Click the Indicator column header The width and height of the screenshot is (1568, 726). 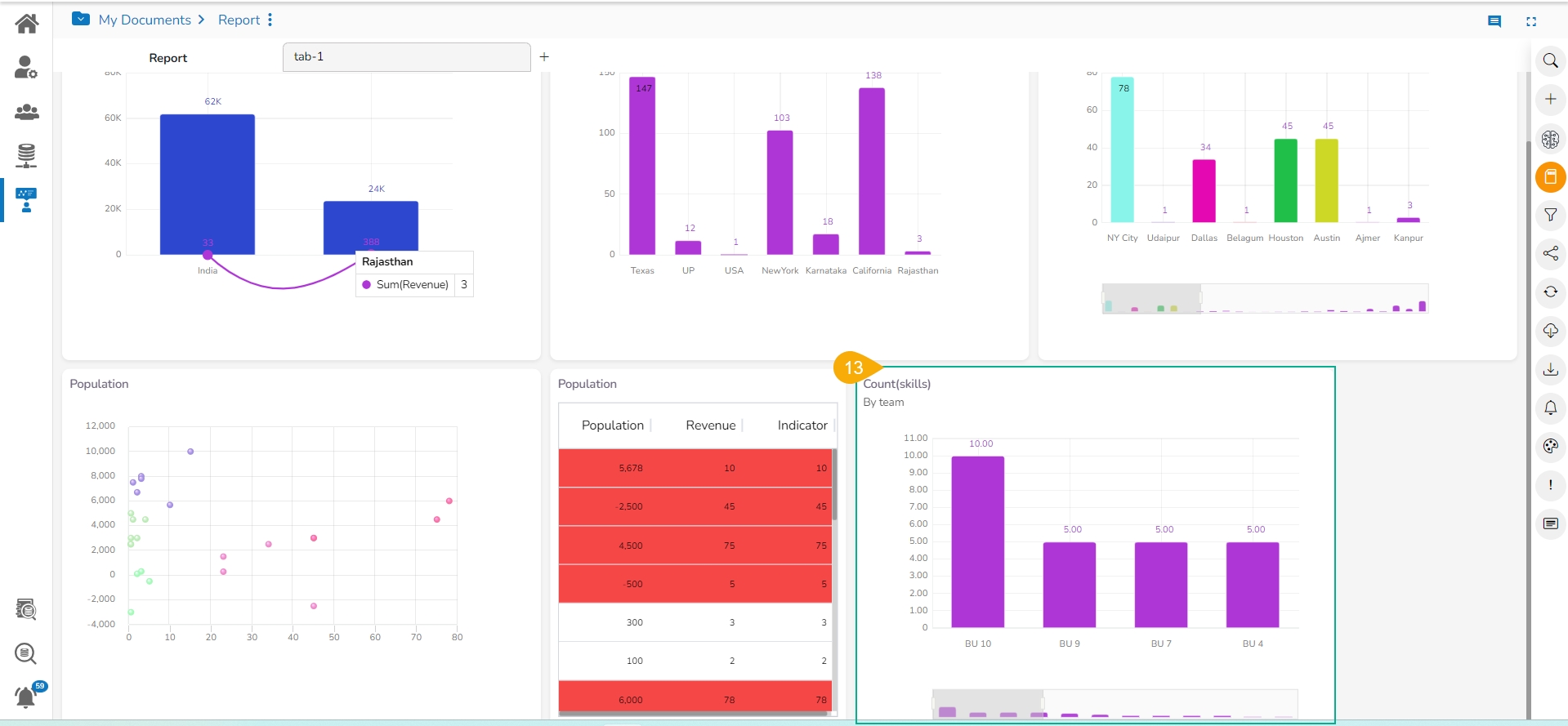pyautogui.click(x=802, y=425)
